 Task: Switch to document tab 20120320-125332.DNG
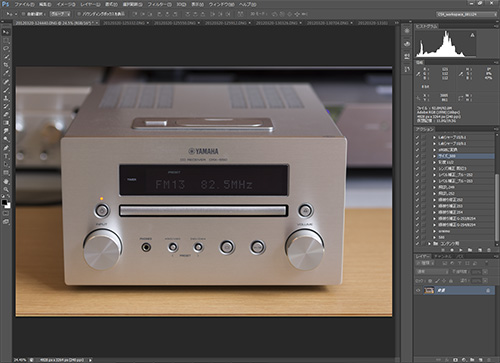point(124,23)
